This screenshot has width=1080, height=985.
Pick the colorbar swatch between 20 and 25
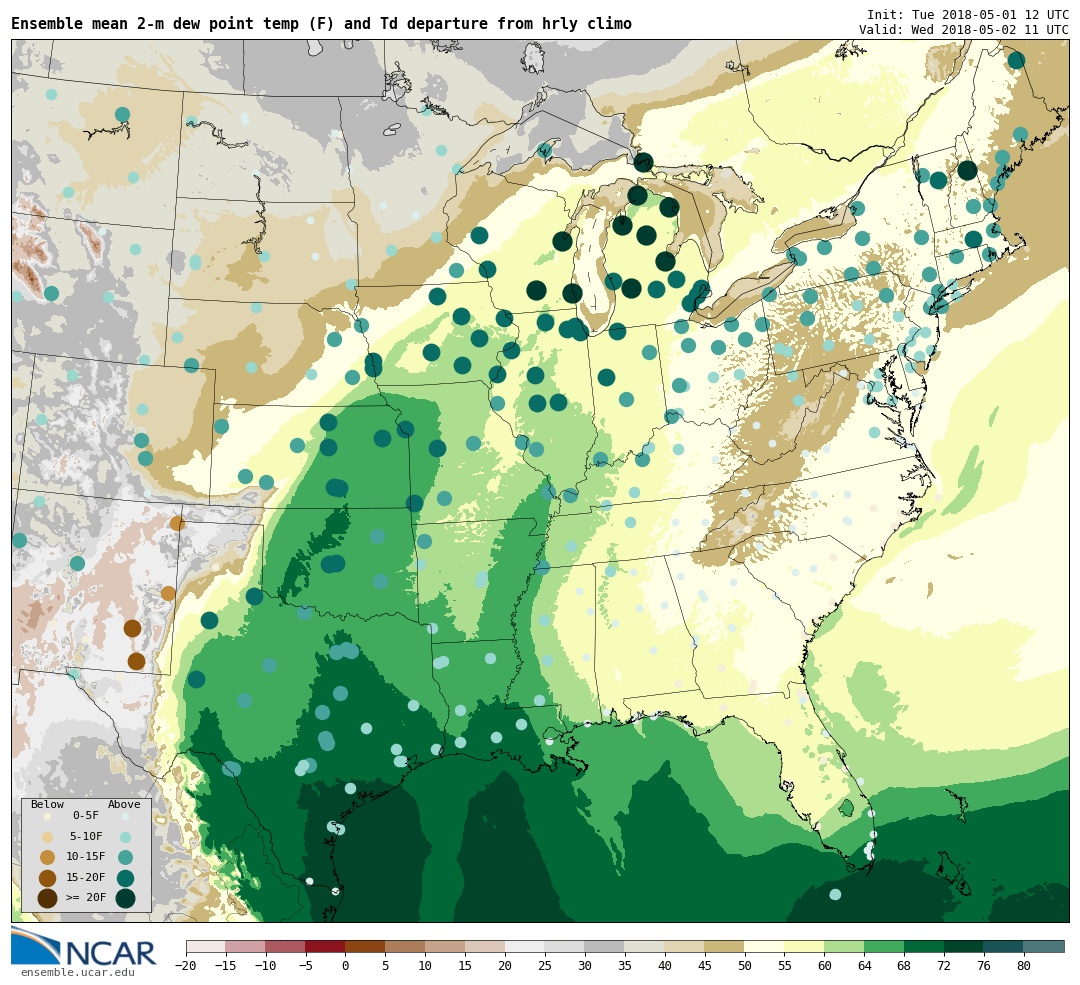[525, 946]
